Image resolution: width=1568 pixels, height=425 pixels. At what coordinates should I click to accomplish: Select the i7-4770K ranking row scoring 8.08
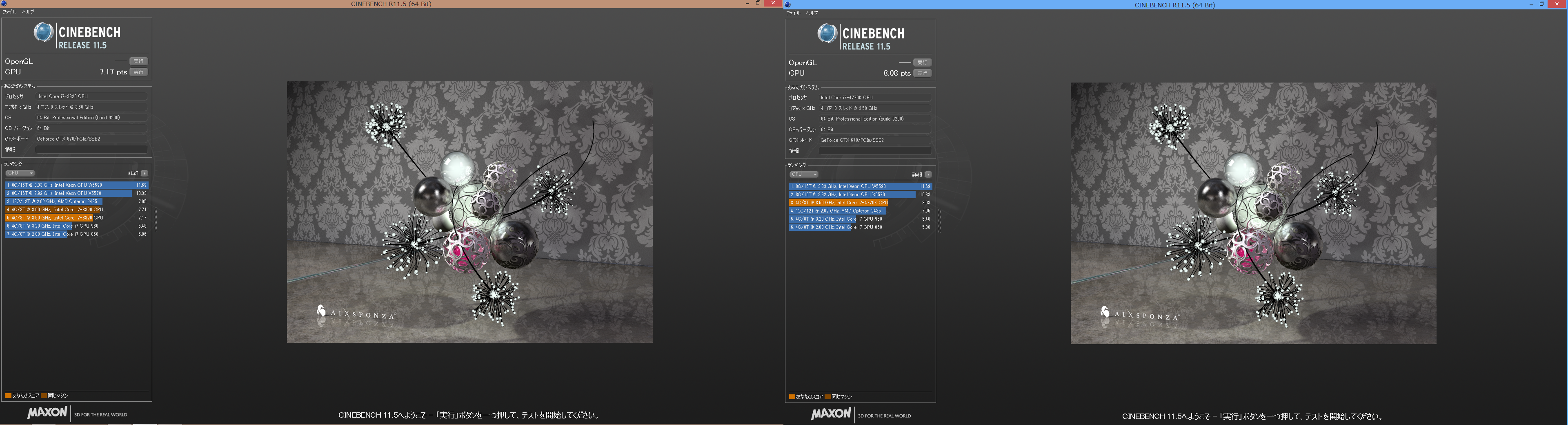tap(861, 202)
